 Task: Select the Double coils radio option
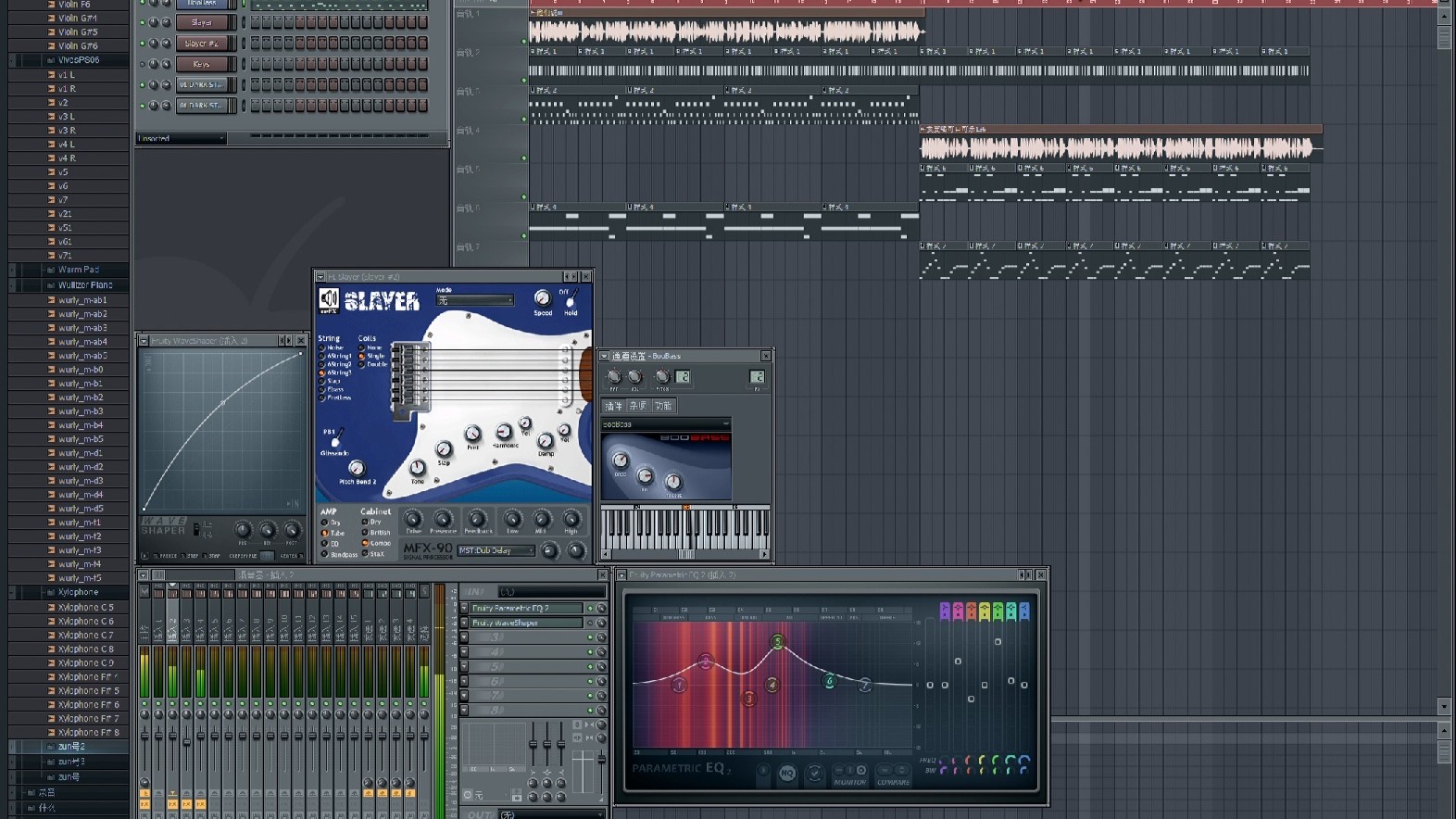tap(363, 364)
